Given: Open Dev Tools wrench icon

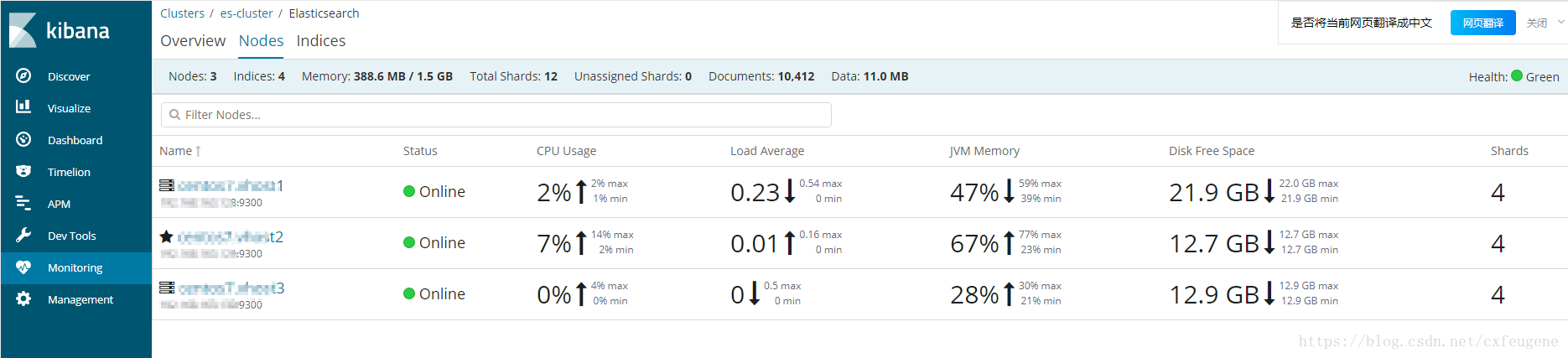Looking at the screenshot, I should point(23,235).
